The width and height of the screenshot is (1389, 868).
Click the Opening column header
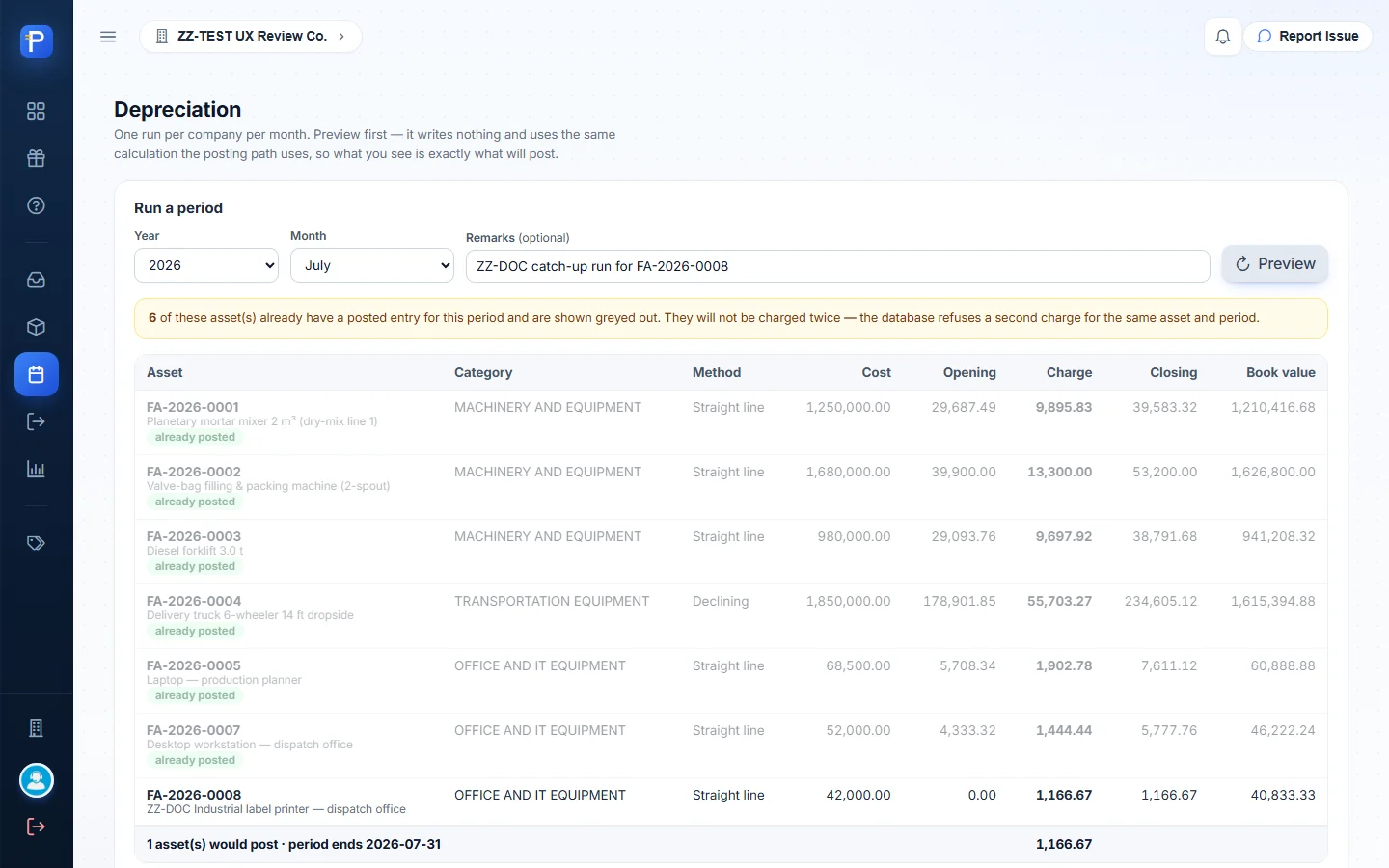(969, 372)
